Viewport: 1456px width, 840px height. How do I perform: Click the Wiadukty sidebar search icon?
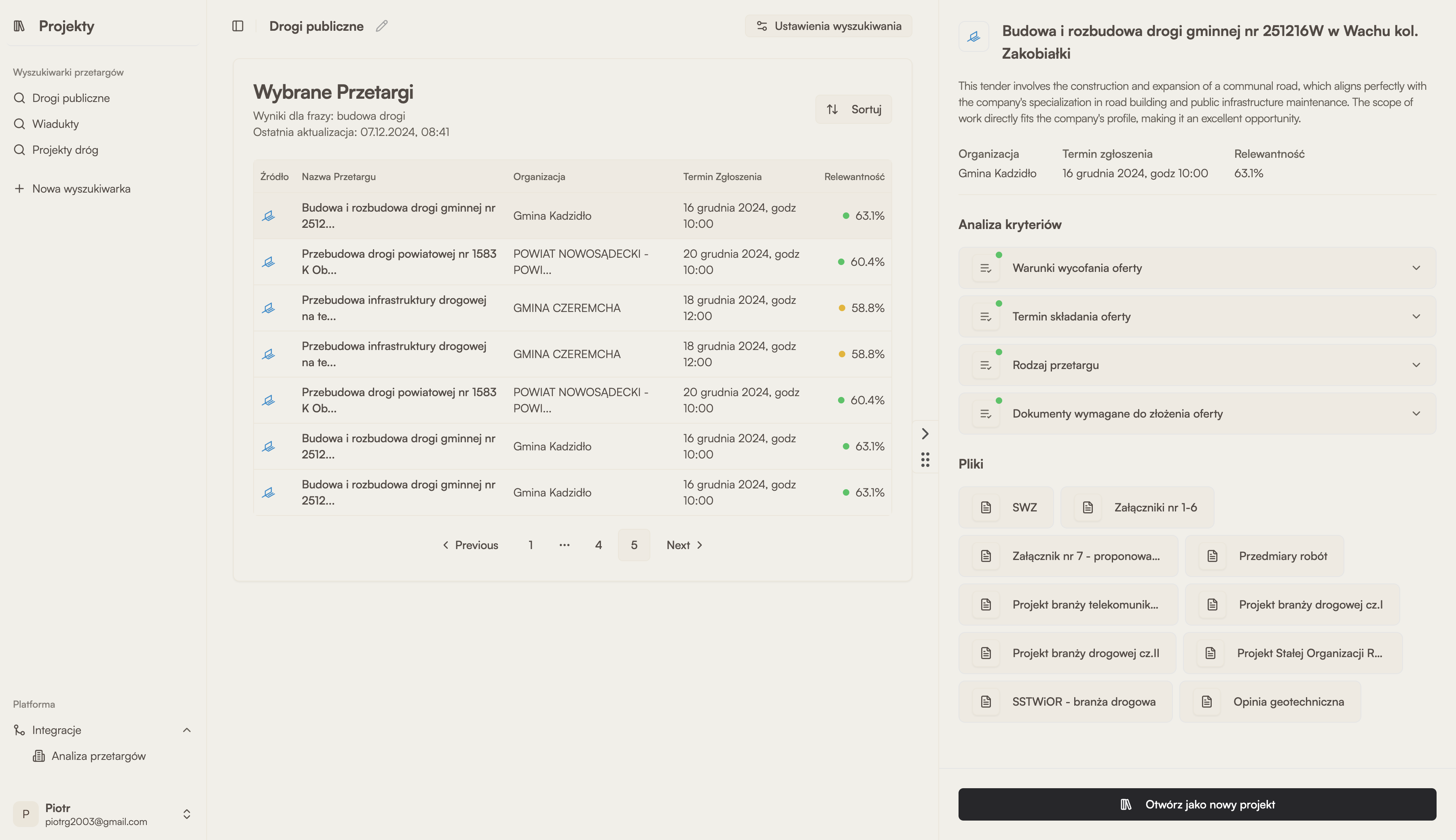(x=20, y=124)
